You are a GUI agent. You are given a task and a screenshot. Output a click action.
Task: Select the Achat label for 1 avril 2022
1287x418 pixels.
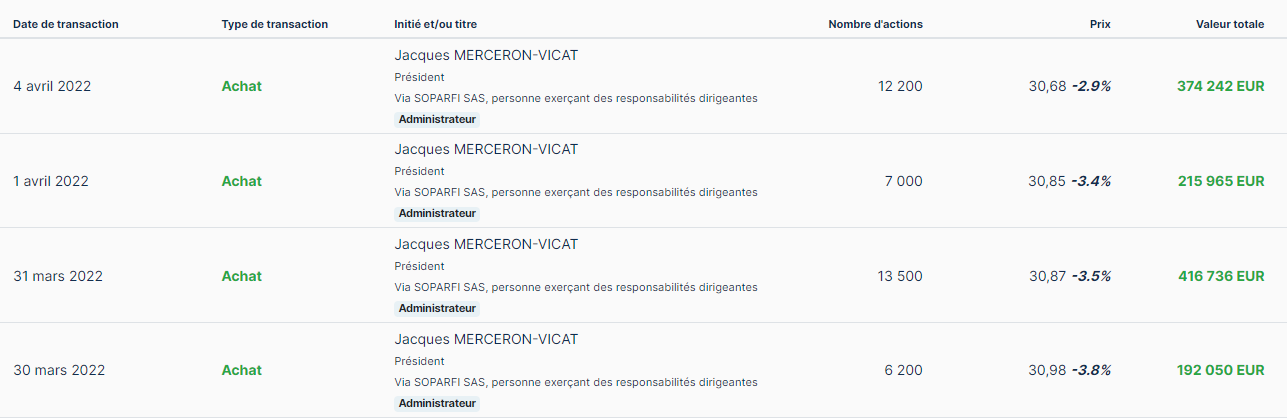click(x=241, y=181)
